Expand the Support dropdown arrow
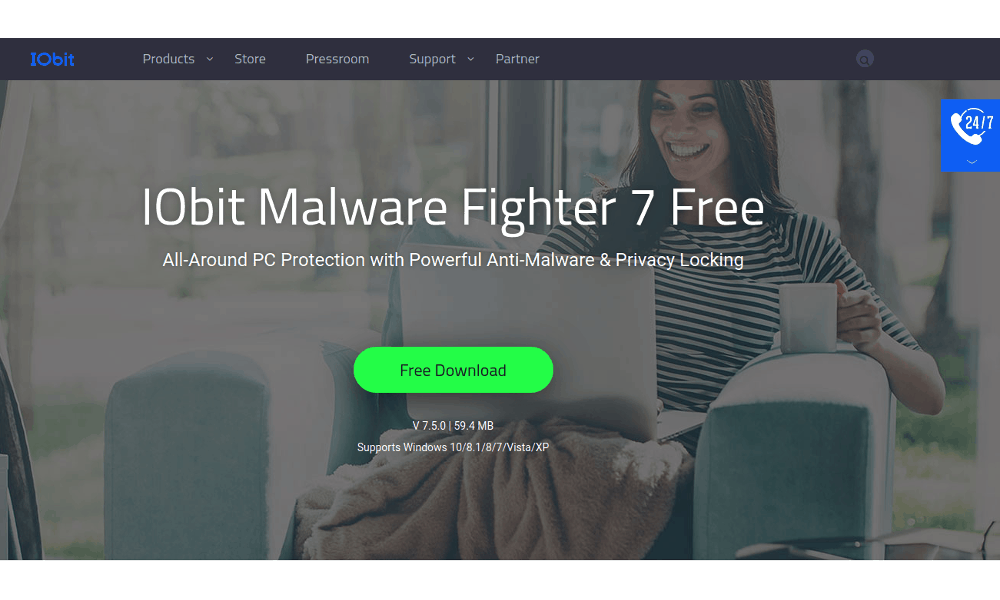 click(x=471, y=59)
